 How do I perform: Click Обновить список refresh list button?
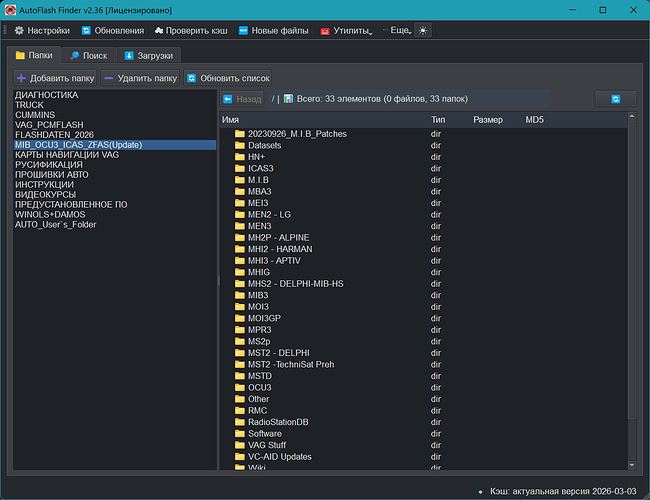tap(227, 78)
